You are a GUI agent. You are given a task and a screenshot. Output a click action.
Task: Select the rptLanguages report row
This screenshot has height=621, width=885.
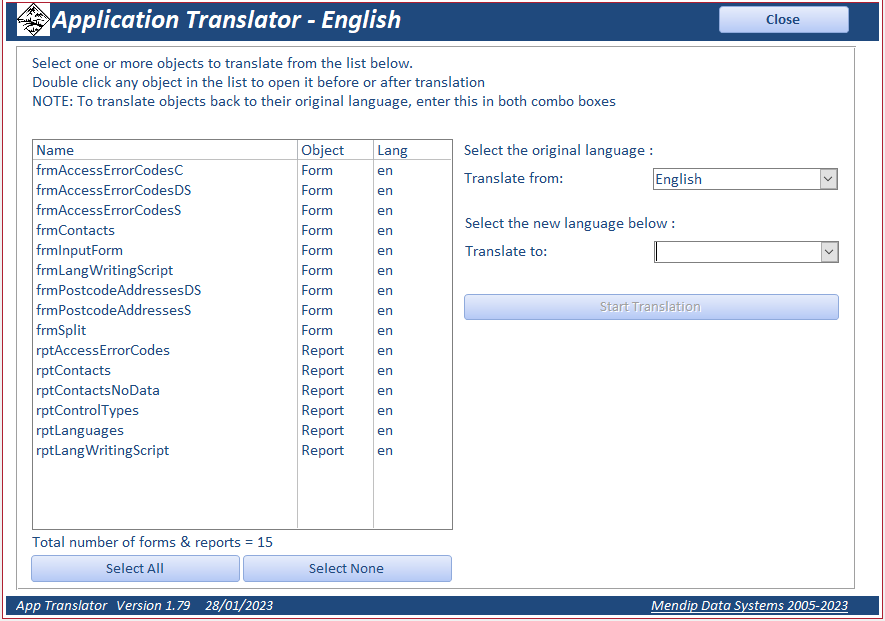(x=242, y=431)
